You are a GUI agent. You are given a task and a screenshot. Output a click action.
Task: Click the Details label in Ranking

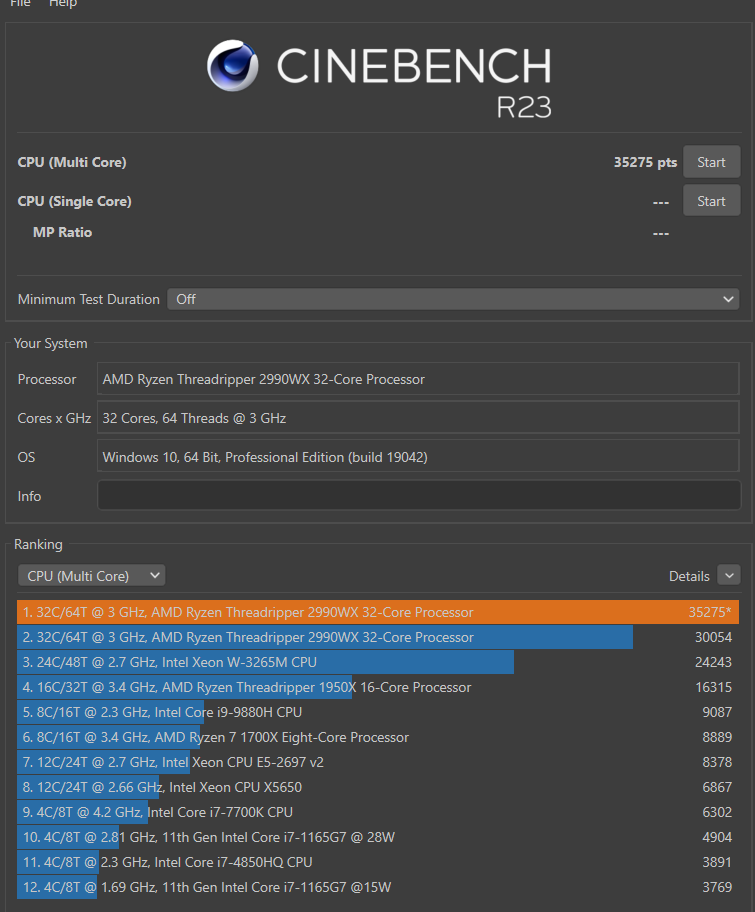[x=689, y=576]
